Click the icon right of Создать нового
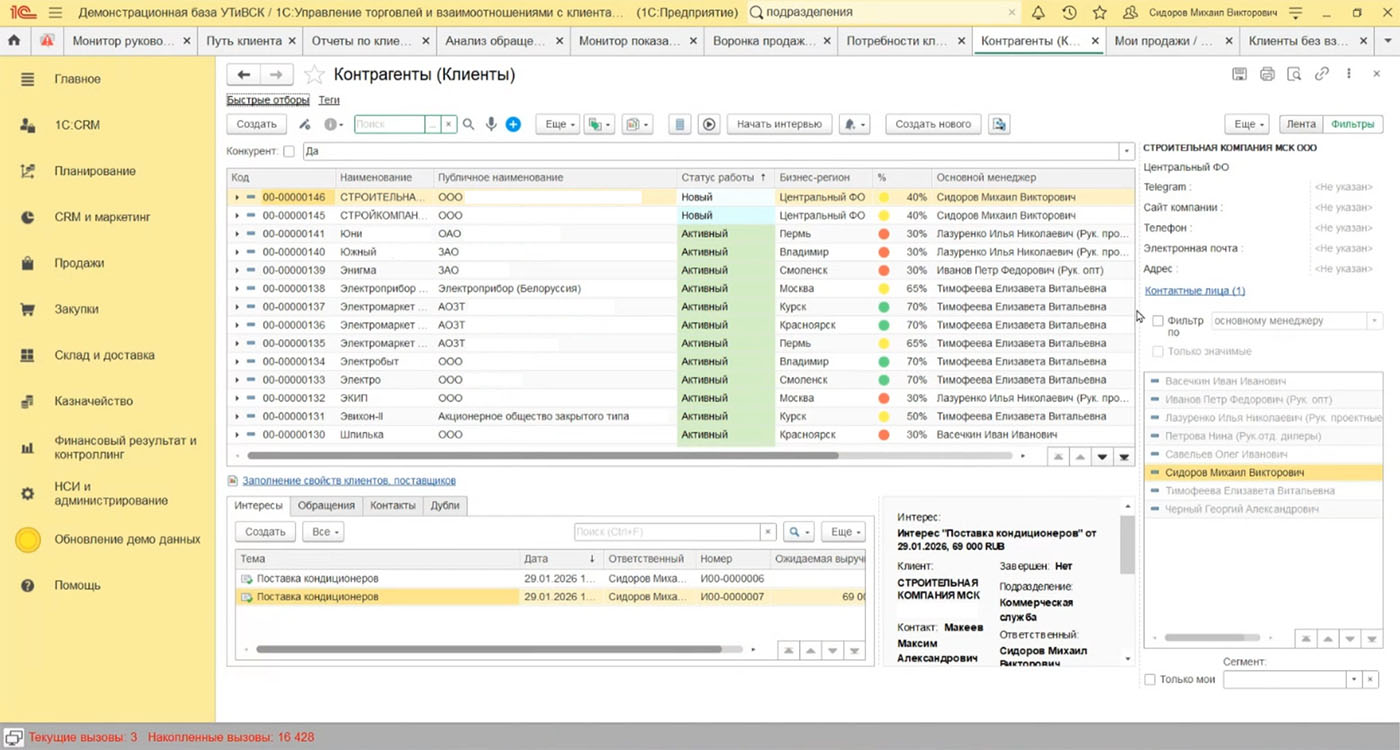 pos(999,124)
